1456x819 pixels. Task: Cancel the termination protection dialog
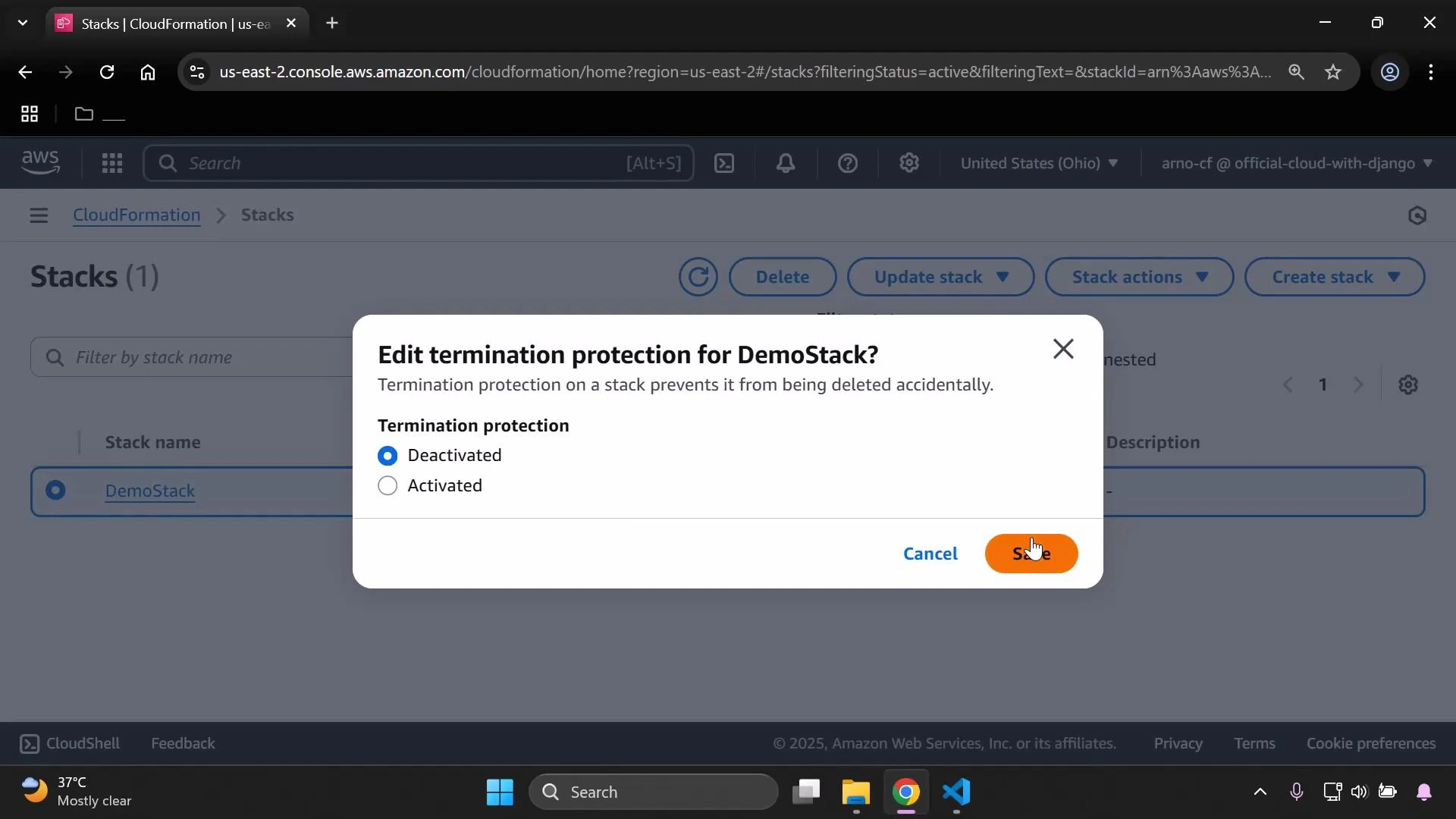pyautogui.click(x=930, y=554)
